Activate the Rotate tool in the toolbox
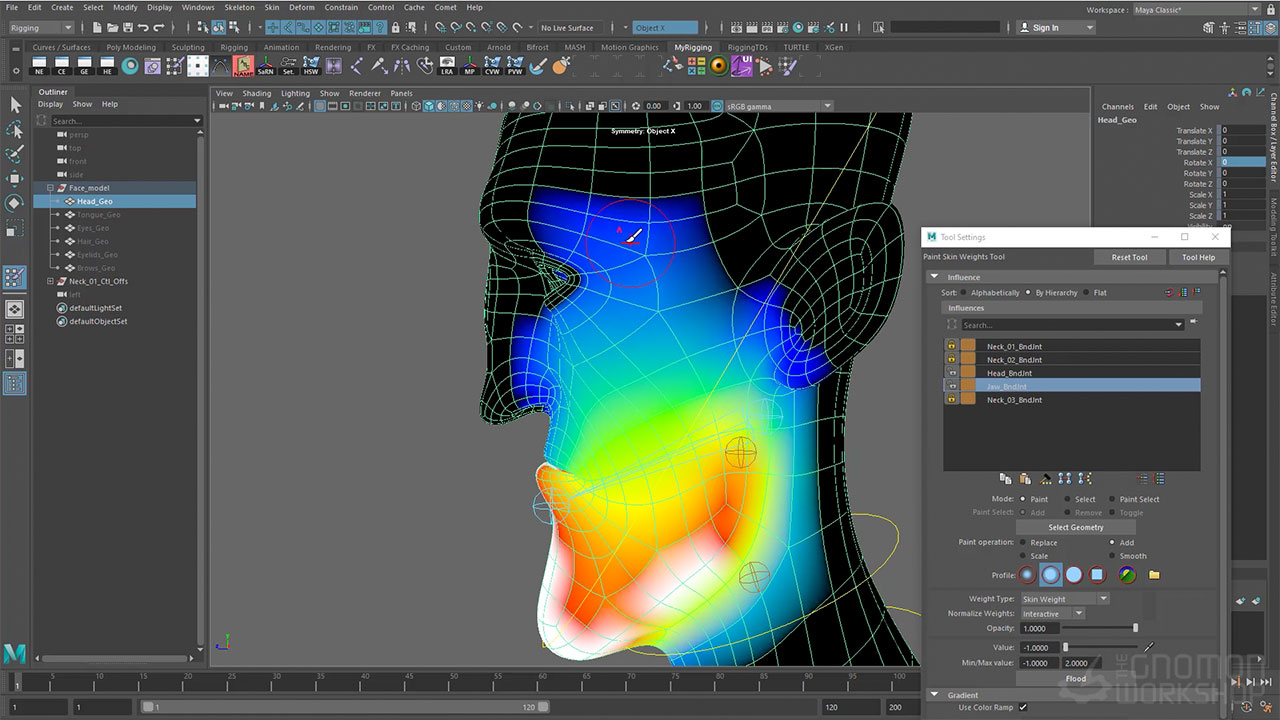1280x720 pixels. [15, 203]
